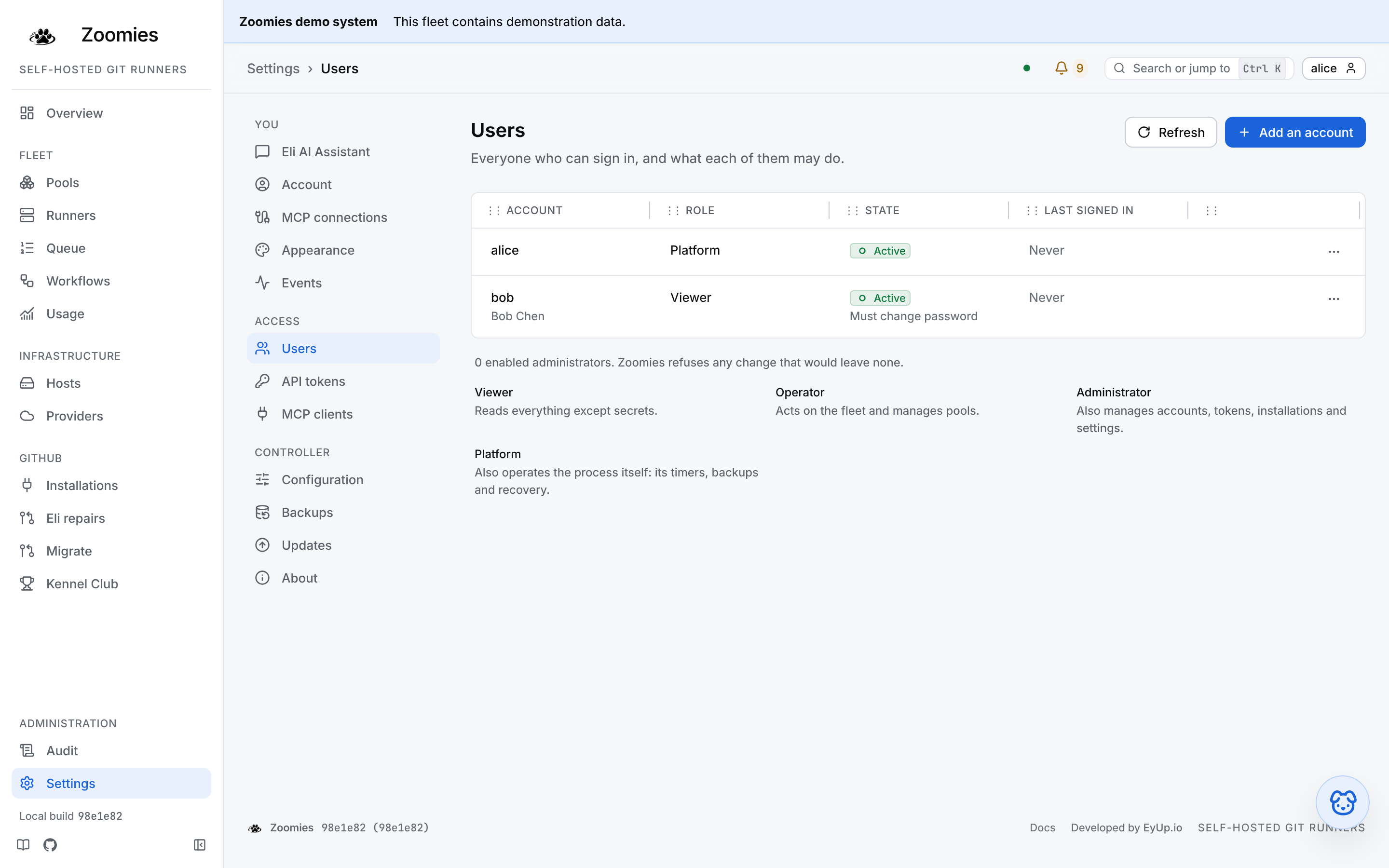Open GitHub Installations page
The height and width of the screenshot is (868, 1389).
[x=111, y=485]
